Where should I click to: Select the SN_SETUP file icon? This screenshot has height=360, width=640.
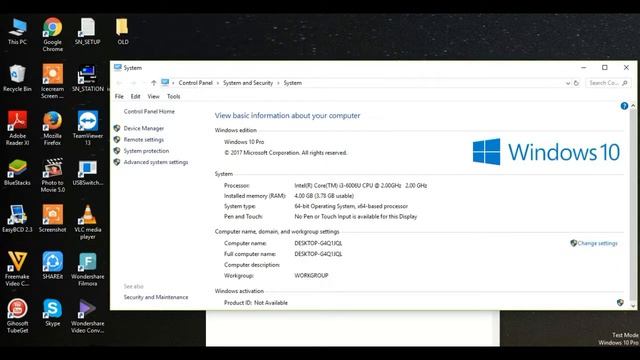(87, 31)
